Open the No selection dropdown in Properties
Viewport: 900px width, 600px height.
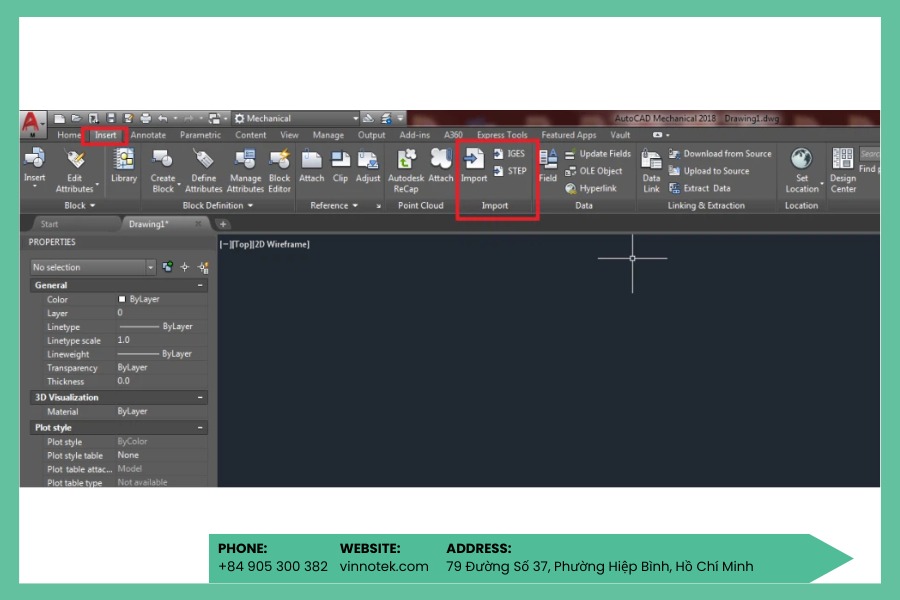94,267
